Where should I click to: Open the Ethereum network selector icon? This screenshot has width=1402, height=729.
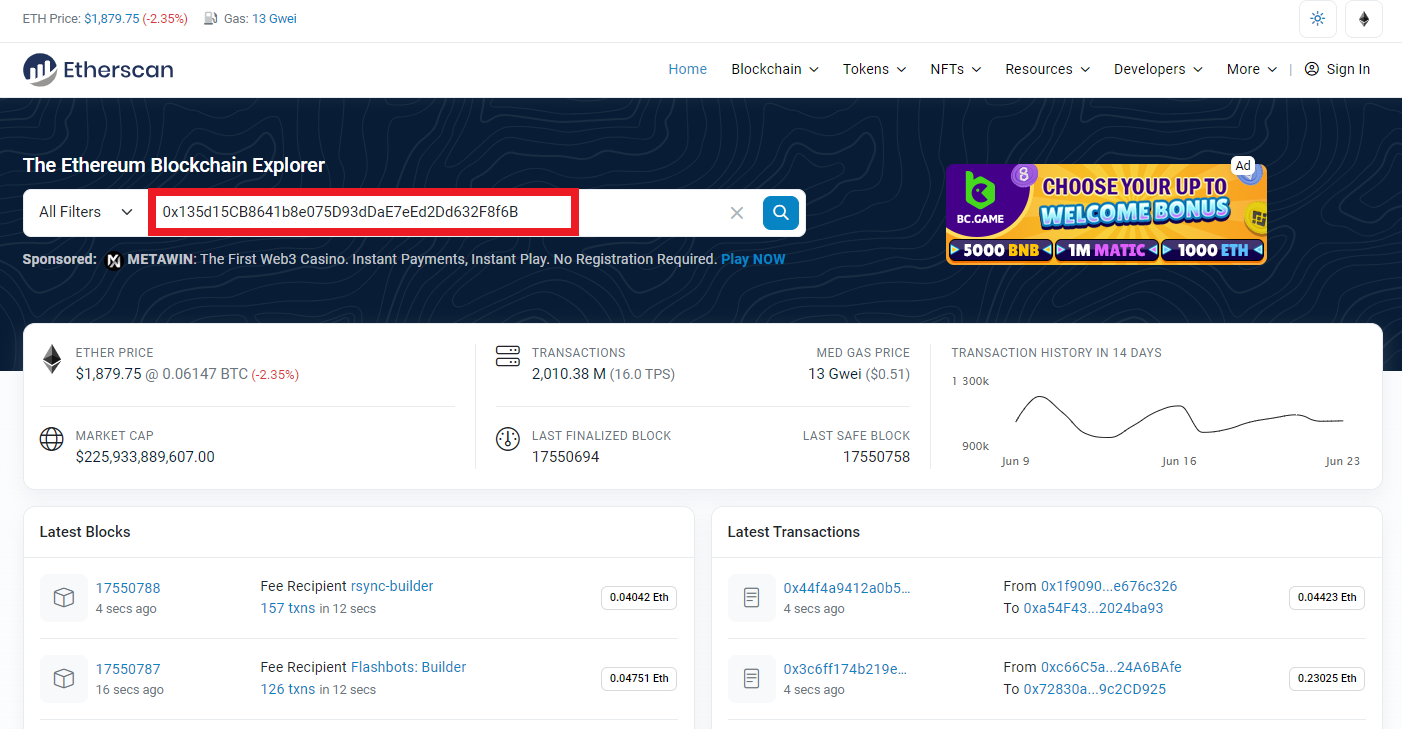1364,19
